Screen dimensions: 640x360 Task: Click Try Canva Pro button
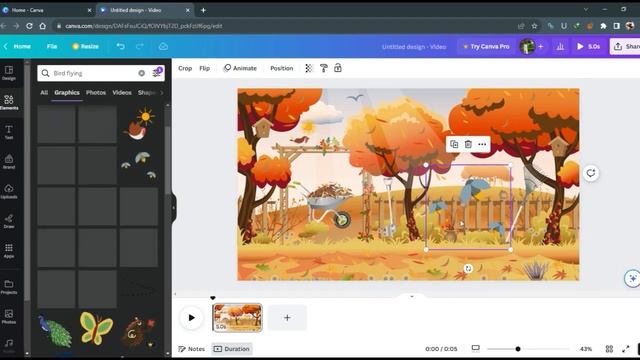[x=486, y=47]
